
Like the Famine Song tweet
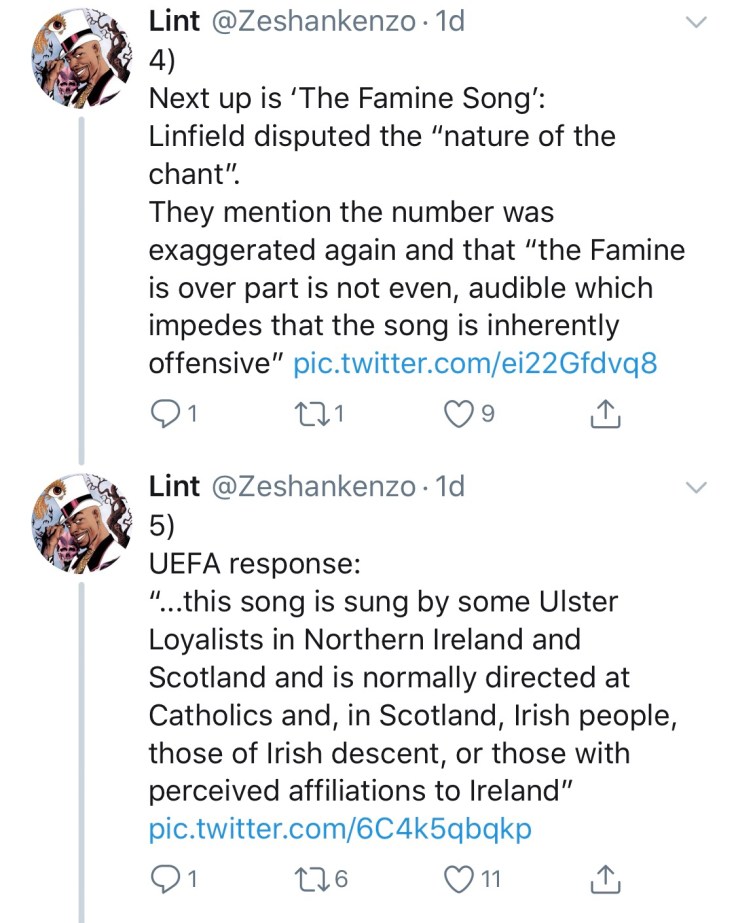tap(457, 412)
